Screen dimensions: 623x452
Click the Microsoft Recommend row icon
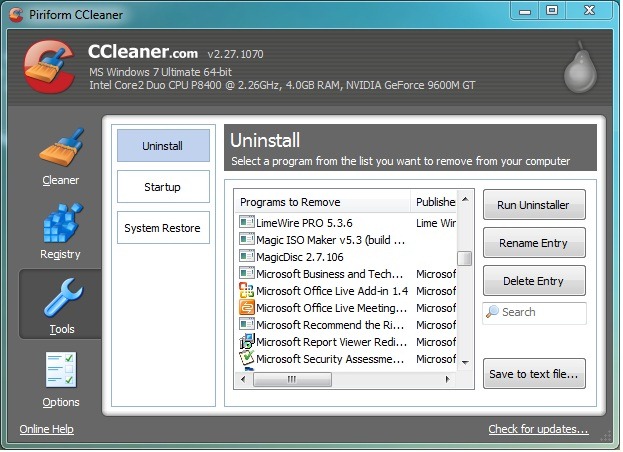pos(246,325)
